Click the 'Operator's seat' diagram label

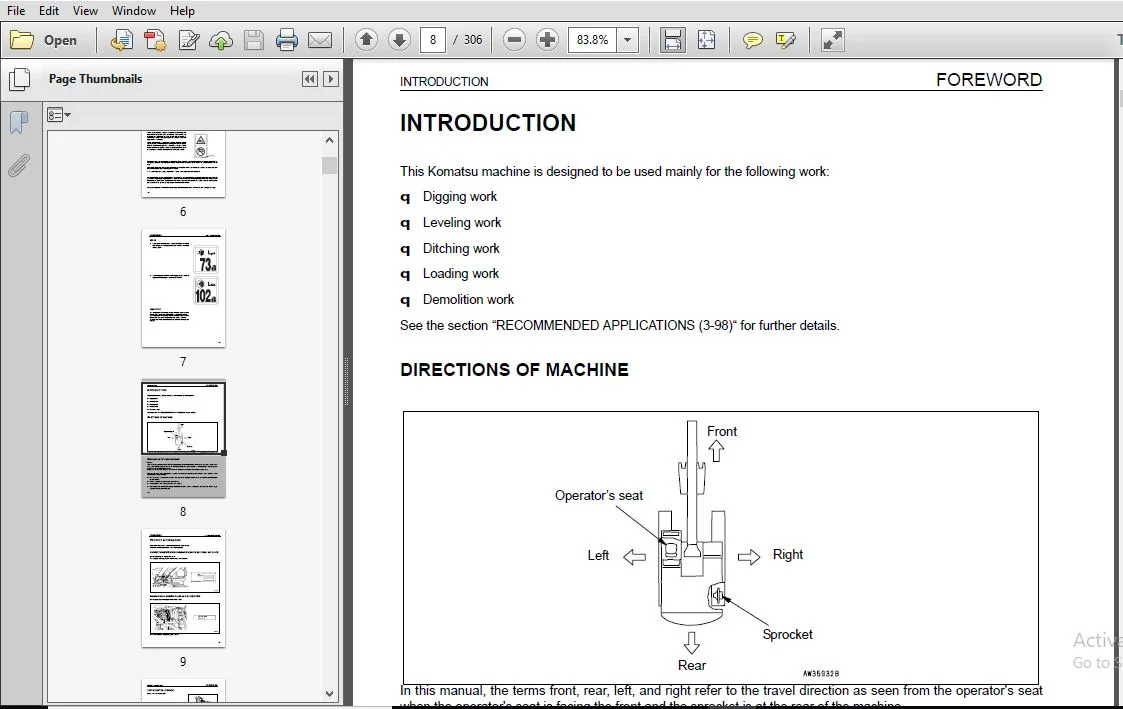tap(599, 496)
